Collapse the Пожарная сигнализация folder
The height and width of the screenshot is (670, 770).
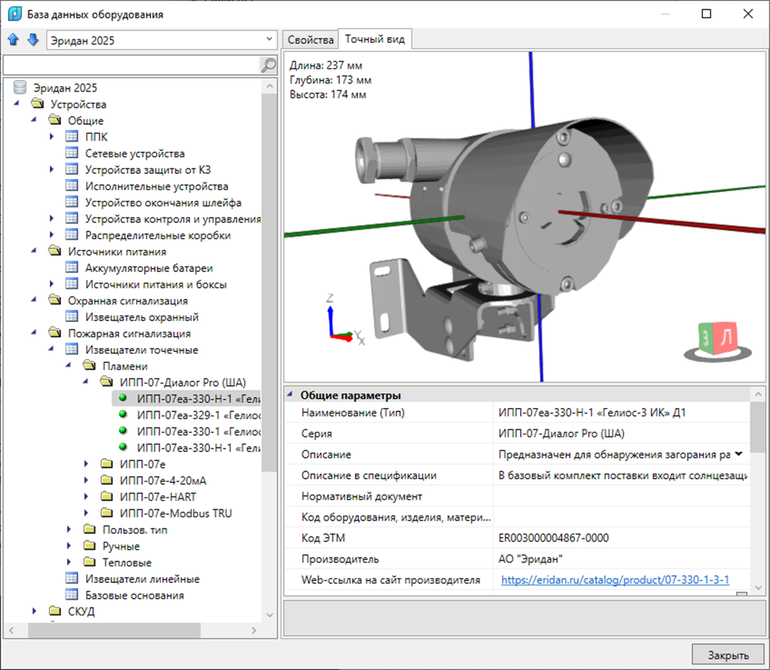[34, 333]
